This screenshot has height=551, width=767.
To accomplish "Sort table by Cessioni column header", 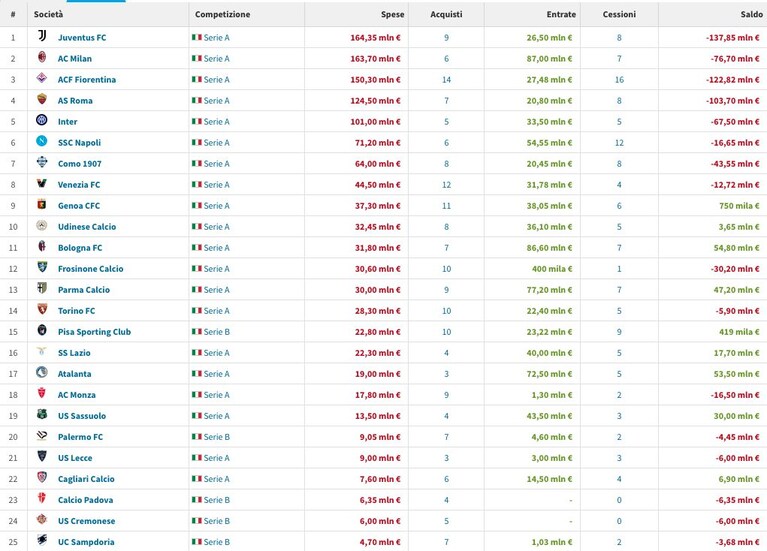I will (x=619, y=14).
